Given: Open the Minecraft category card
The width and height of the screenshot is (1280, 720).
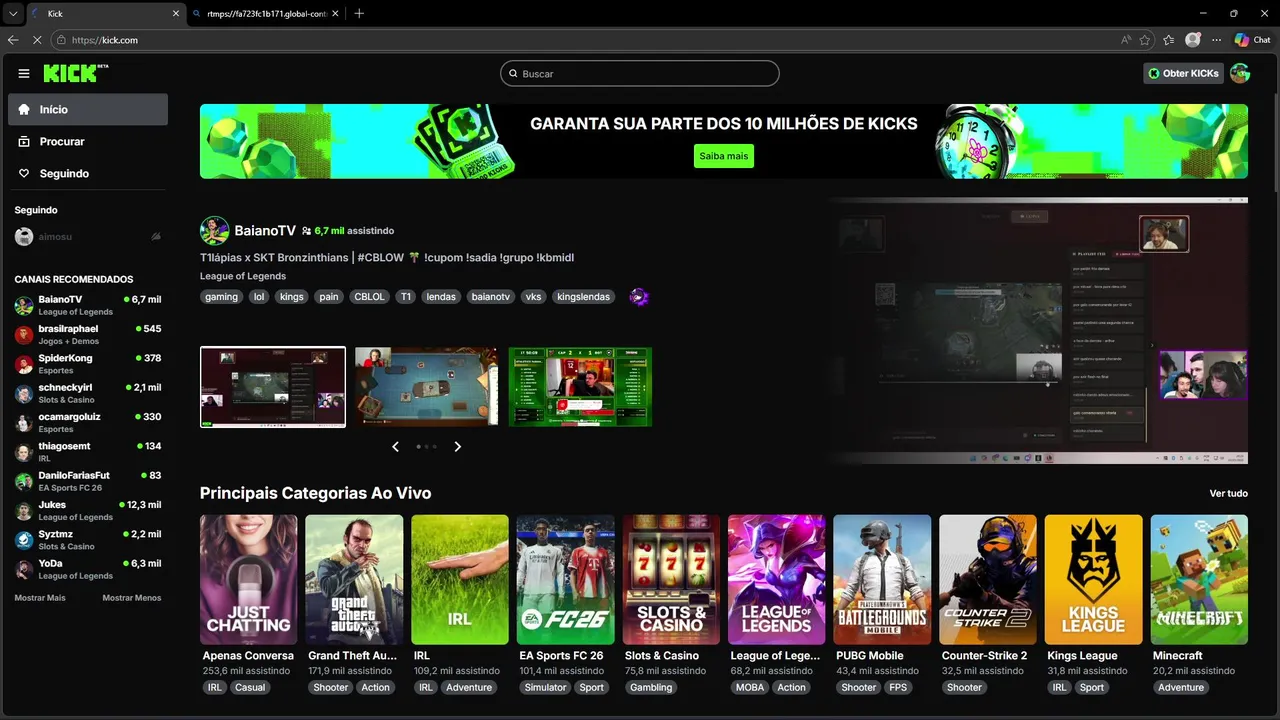Looking at the screenshot, I should point(1199,580).
